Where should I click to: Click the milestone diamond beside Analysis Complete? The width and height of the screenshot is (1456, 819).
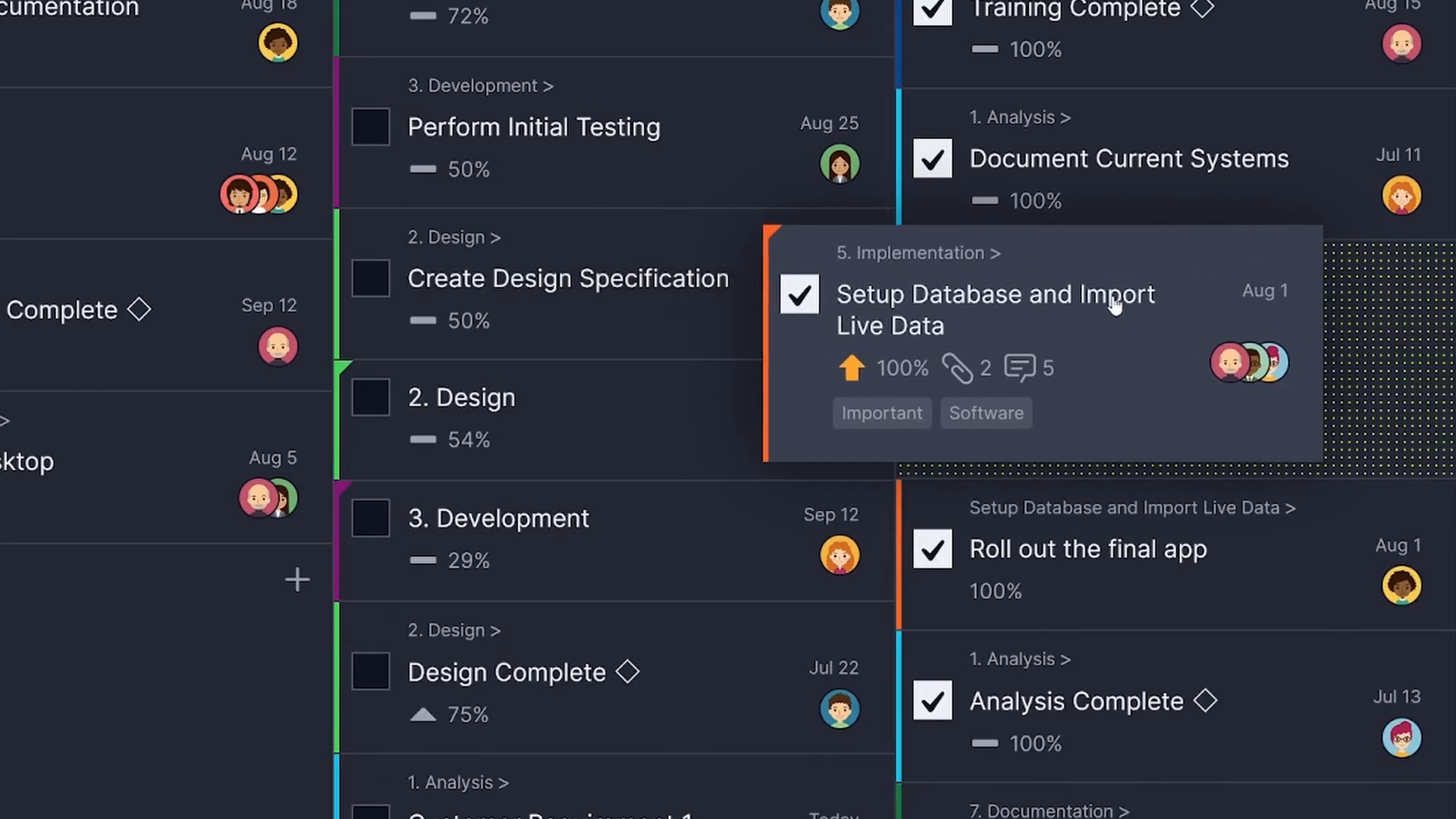click(x=1205, y=701)
